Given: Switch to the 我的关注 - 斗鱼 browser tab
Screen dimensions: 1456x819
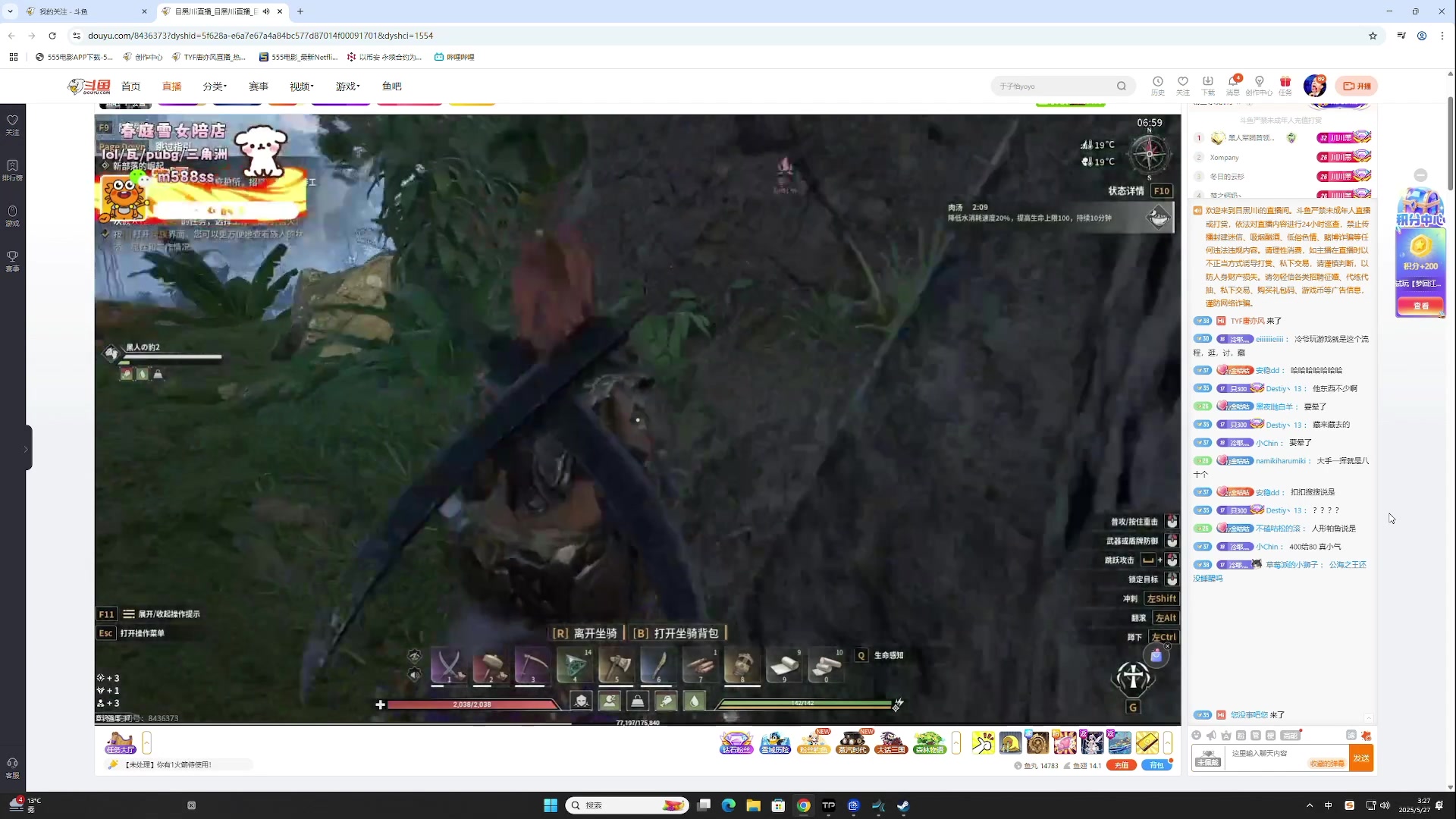Looking at the screenshot, I should pos(86,11).
